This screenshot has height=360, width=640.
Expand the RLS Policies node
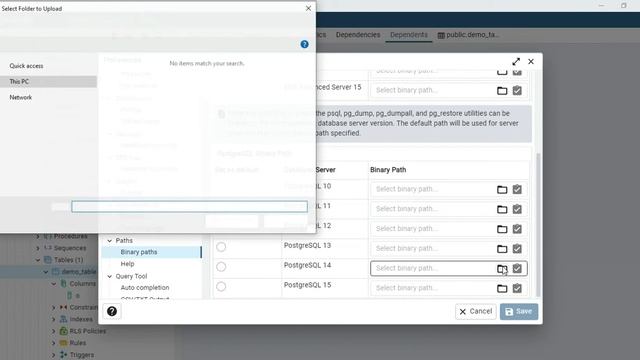click(53, 331)
